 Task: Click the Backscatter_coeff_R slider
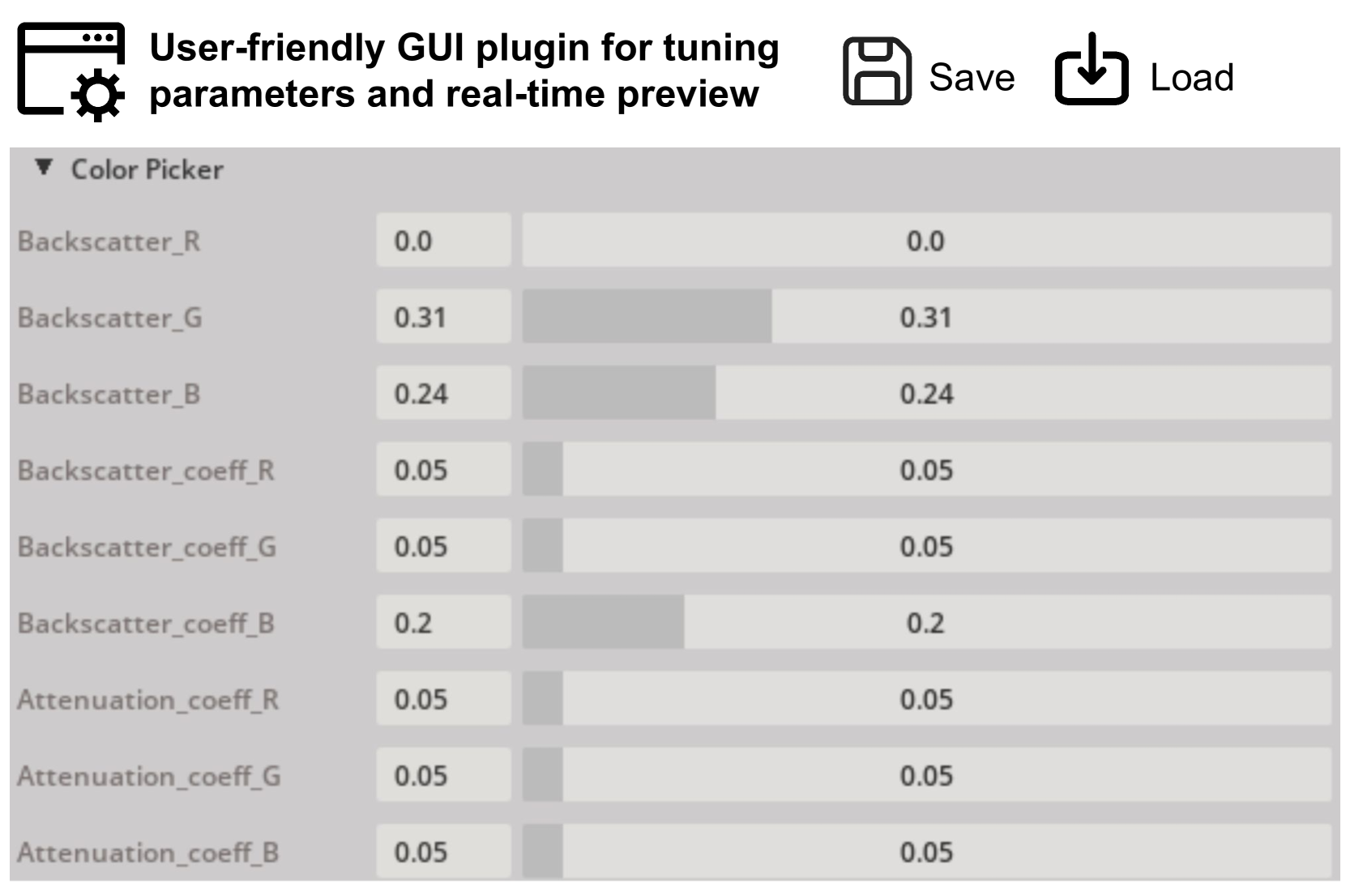[926, 470]
